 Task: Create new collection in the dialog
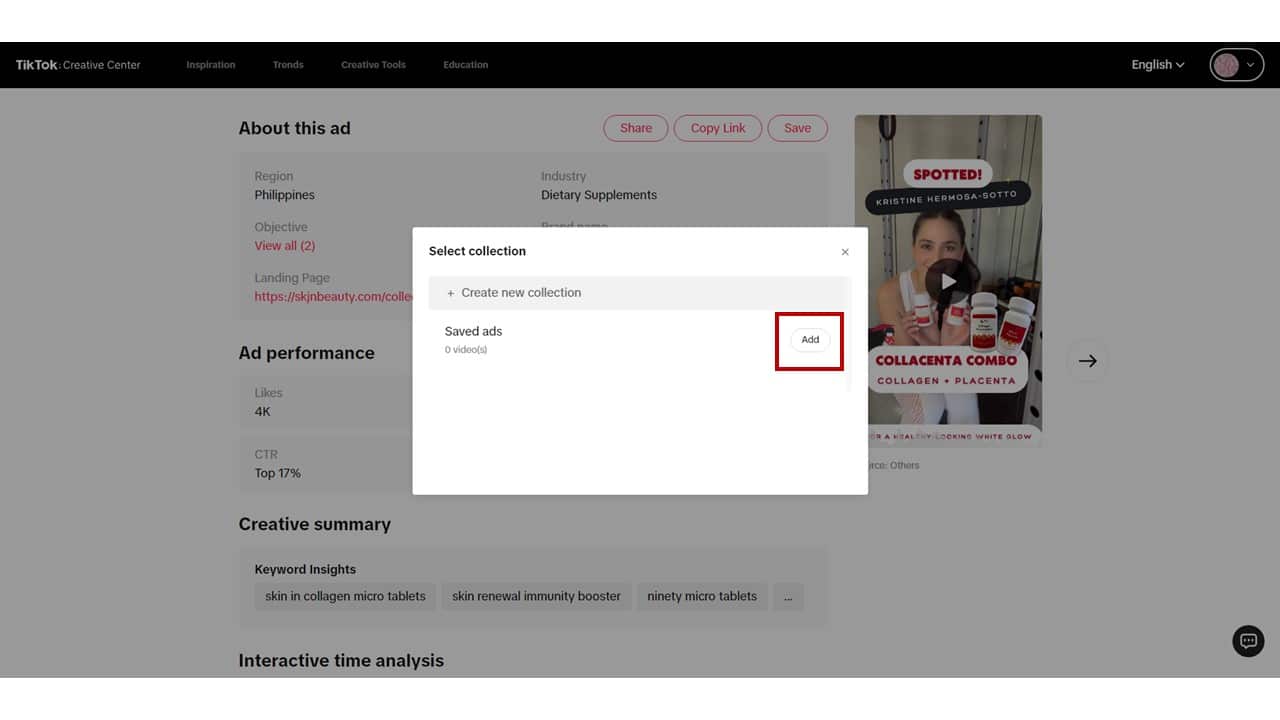pos(640,293)
